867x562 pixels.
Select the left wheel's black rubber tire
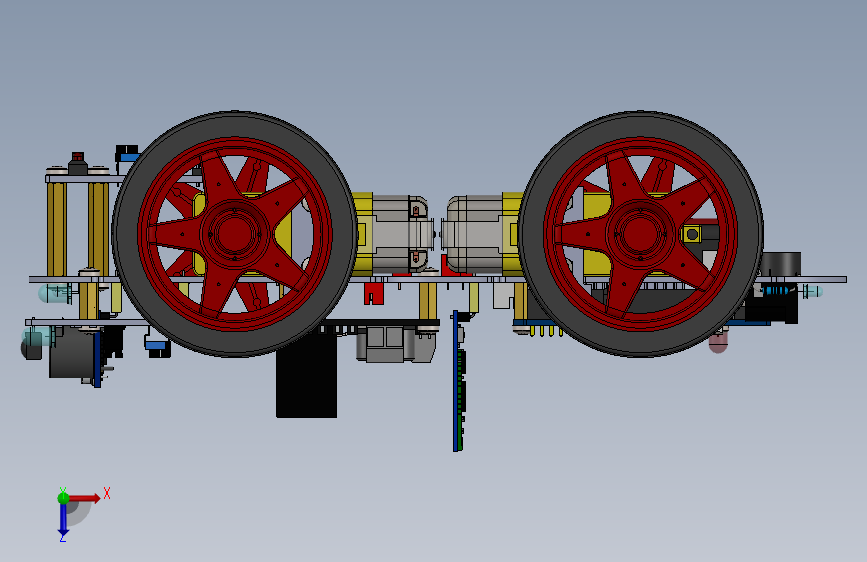click(x=234, y=124)
